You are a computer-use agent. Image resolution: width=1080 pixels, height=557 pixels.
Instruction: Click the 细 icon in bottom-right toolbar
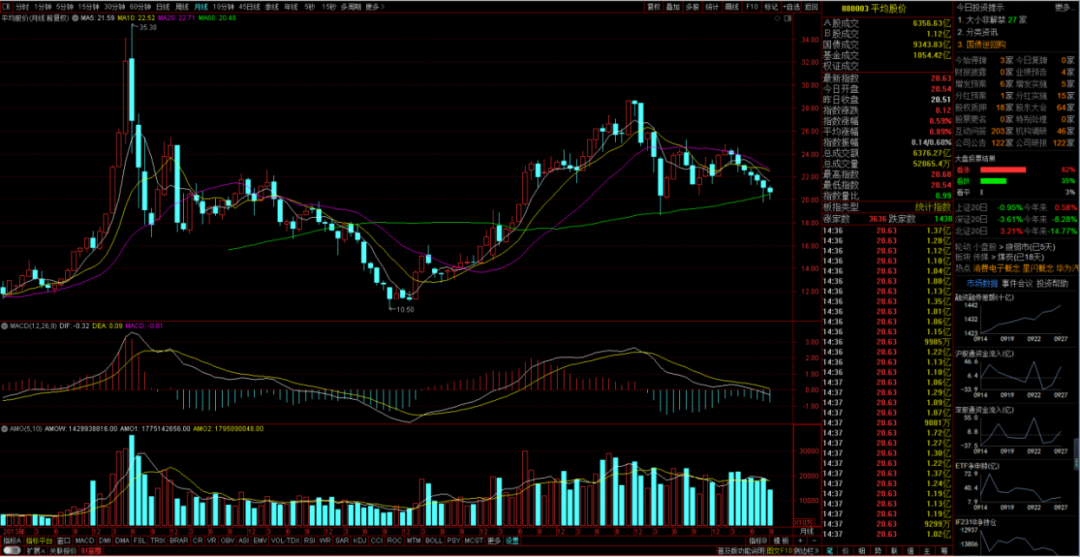tap(862, 551)
